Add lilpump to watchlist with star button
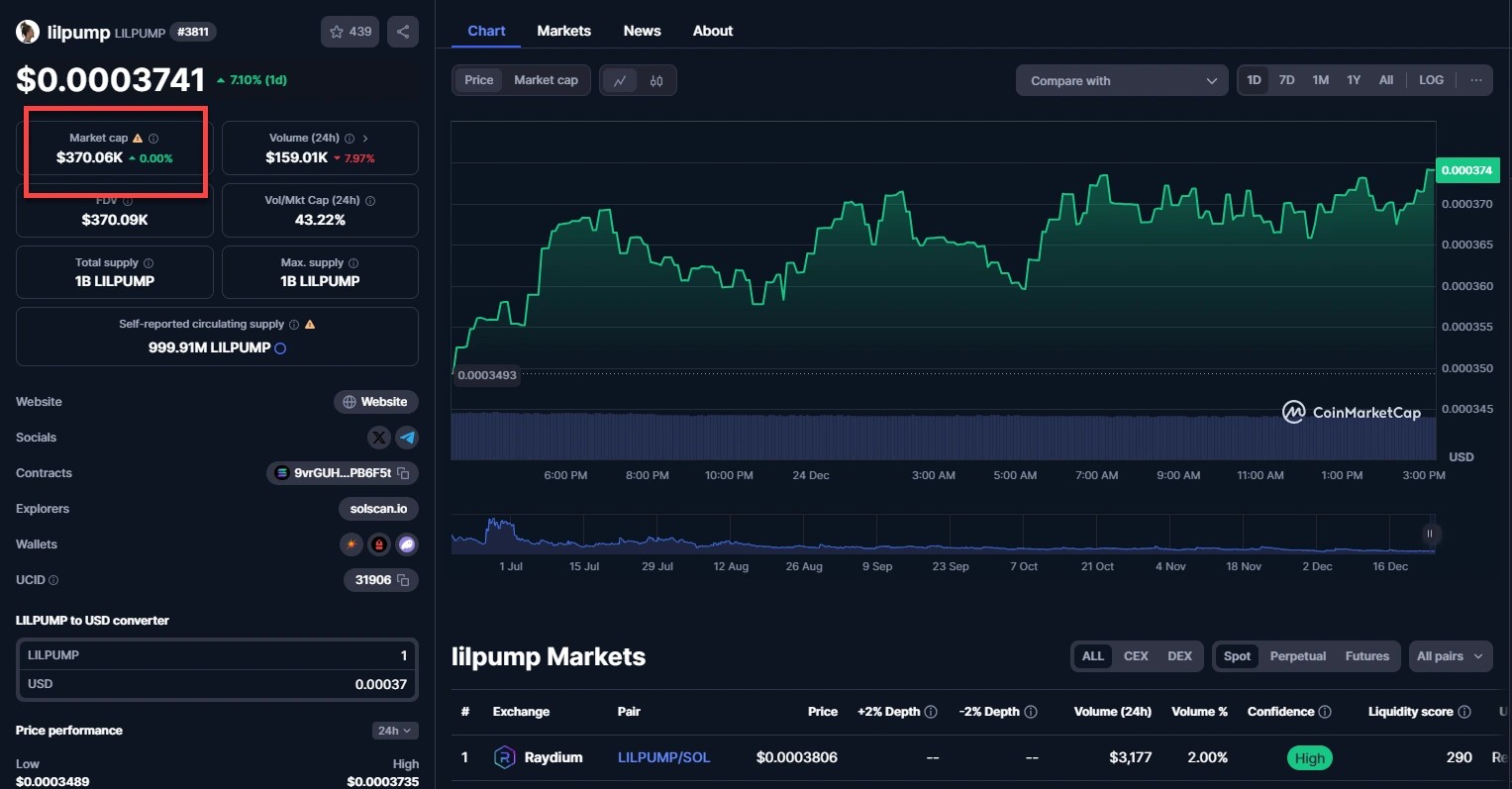This screenshot has height=789, width=1512. click(x=350, y=32)
